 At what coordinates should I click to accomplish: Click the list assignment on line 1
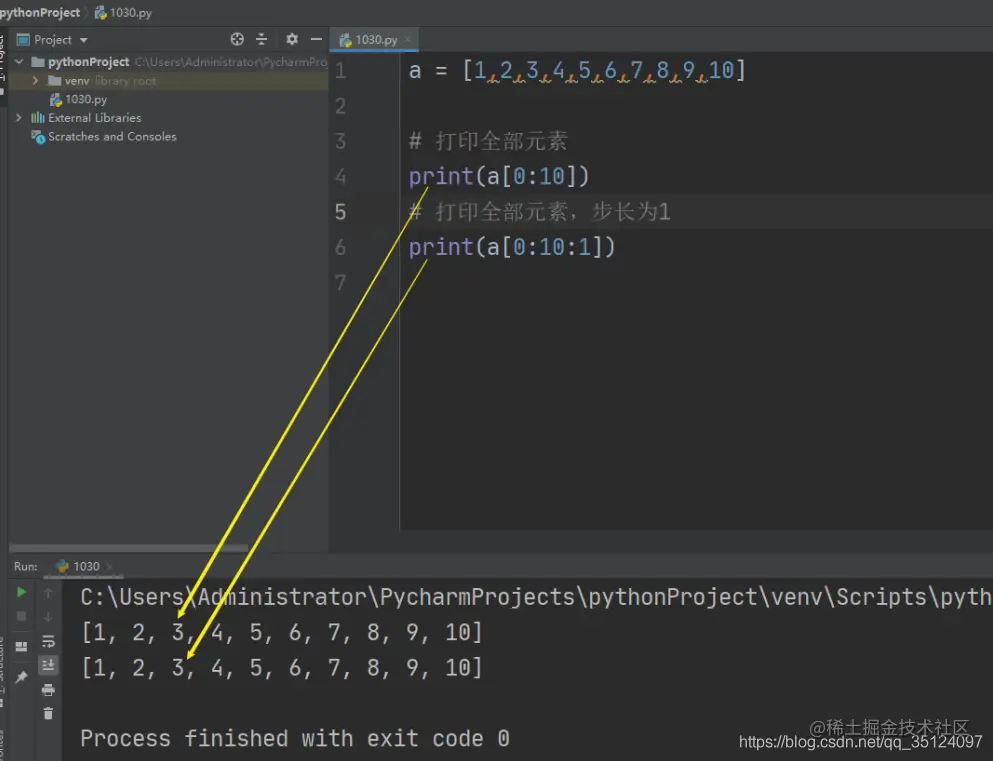pos(578,70)
